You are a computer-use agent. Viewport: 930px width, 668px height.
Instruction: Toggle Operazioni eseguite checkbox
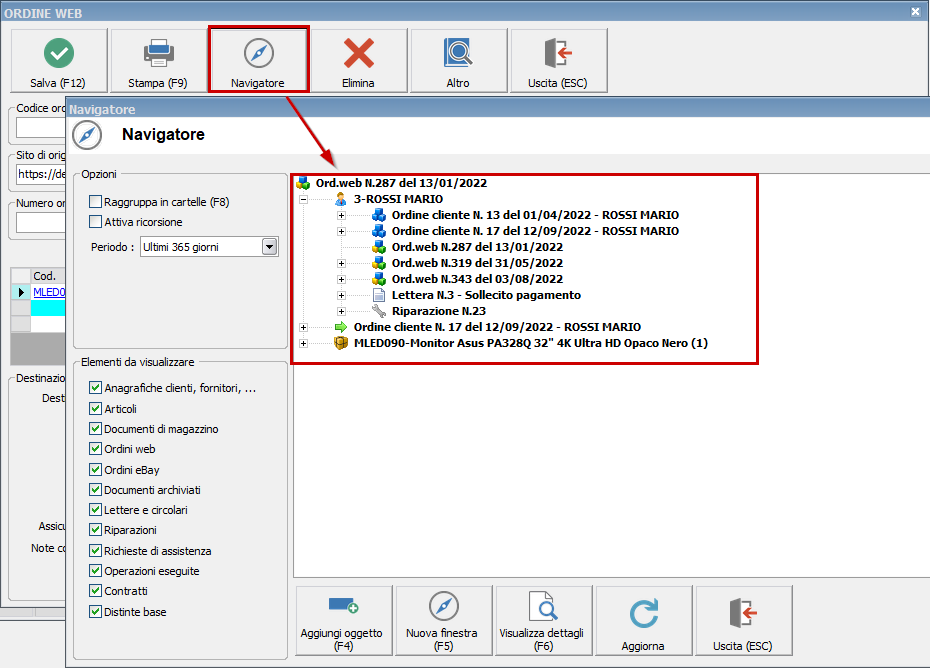pyautogui.click(x=95, y=571)
